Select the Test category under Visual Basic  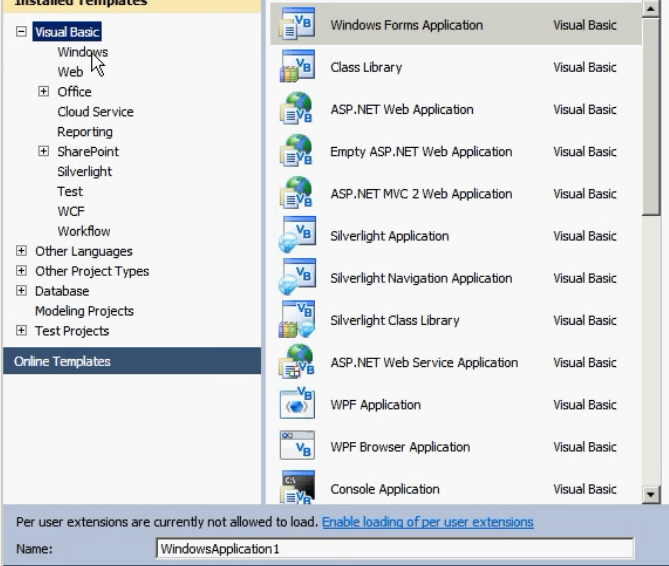click(70, 192)
